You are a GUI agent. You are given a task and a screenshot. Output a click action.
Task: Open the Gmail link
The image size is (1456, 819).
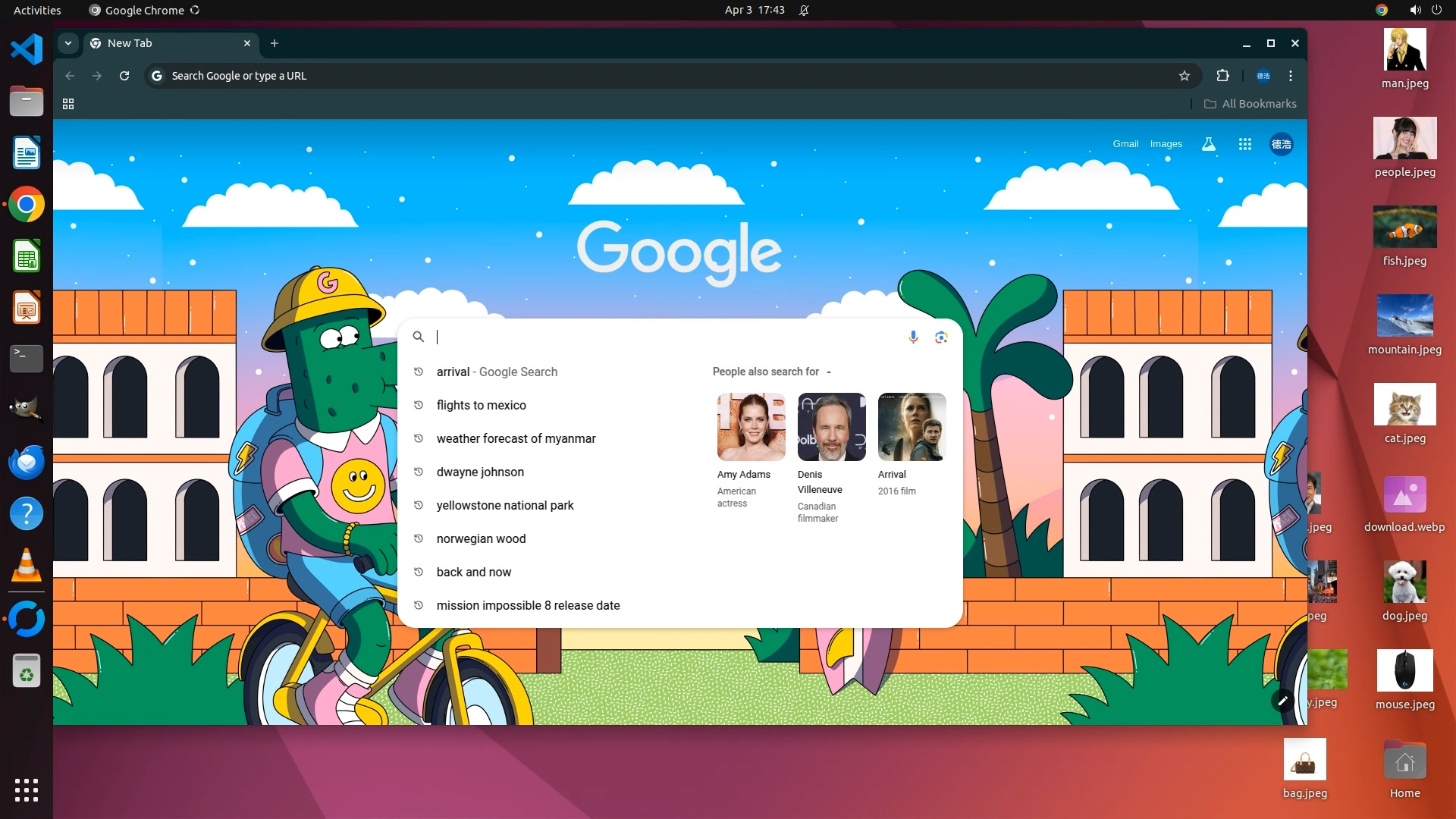pyautogui.click(x=1125, y=144)
